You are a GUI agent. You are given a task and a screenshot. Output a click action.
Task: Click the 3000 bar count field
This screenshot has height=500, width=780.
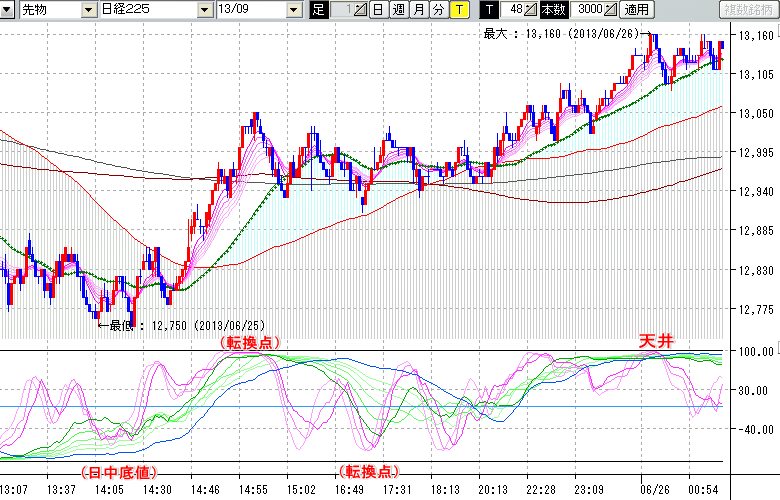pos(585,10)
